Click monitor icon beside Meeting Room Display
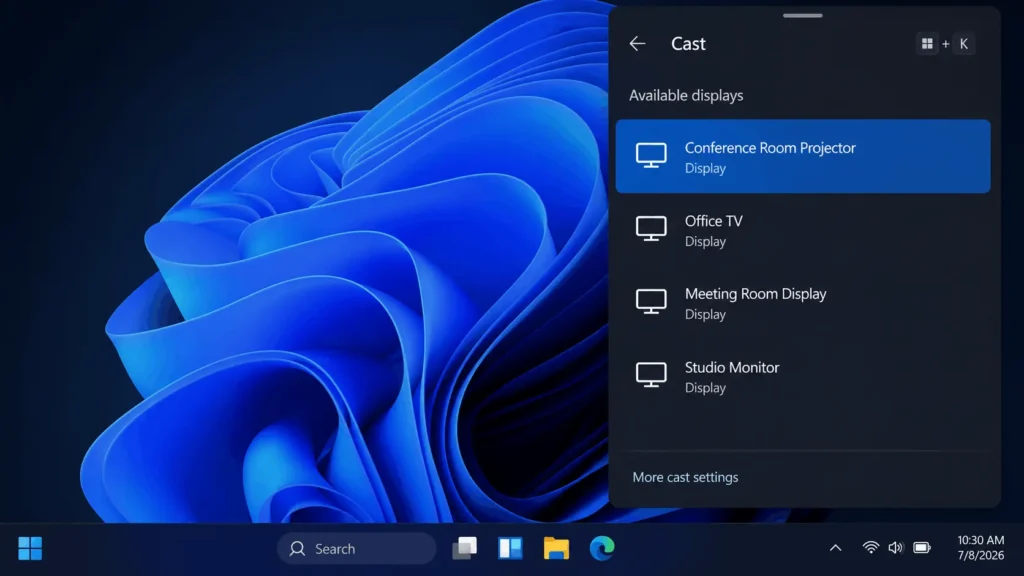Image resolution: width=1024 pixels, height=576 pixels. [651, 302]
